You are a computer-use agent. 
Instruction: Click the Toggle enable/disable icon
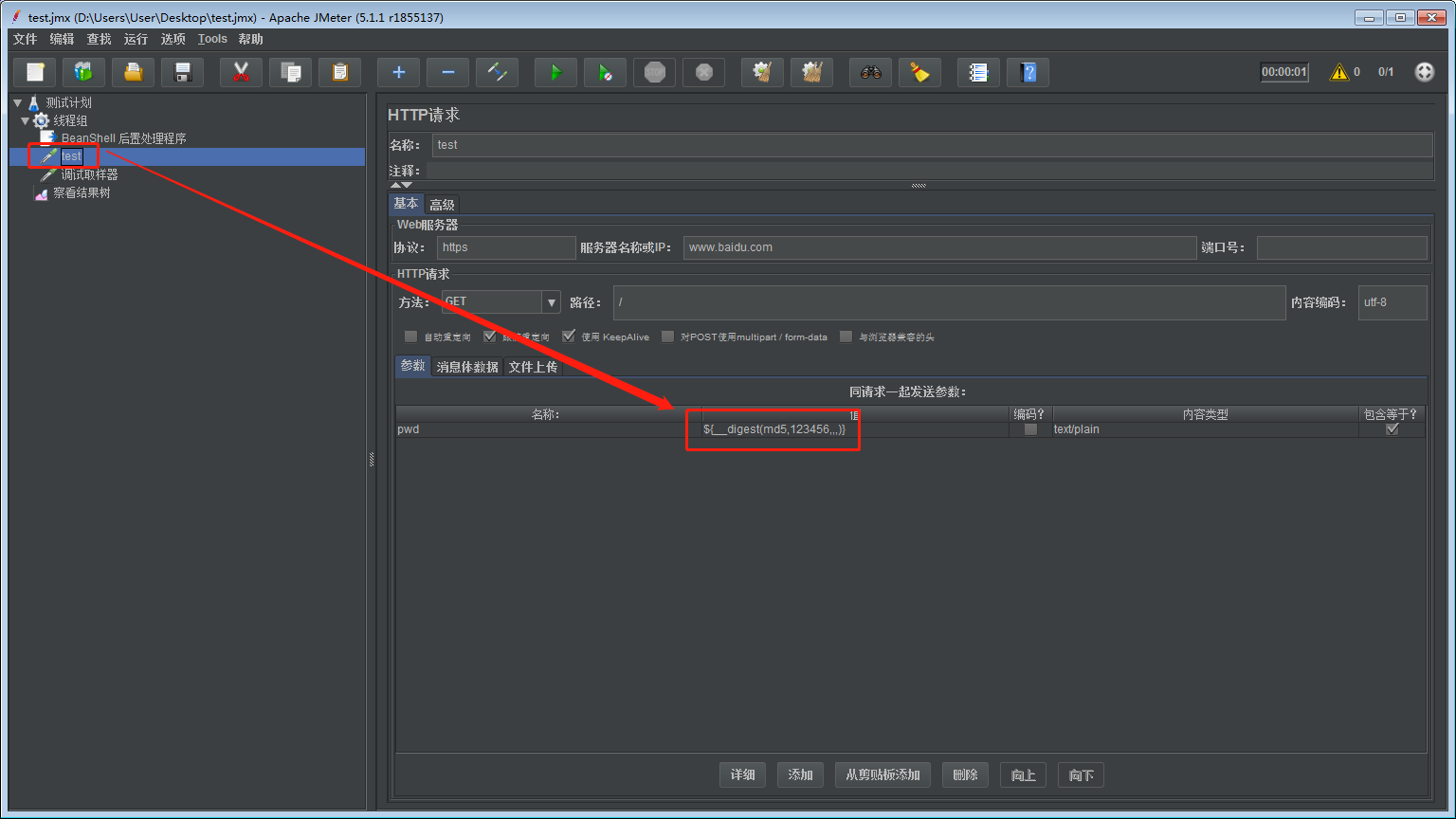tap(498, 72)
